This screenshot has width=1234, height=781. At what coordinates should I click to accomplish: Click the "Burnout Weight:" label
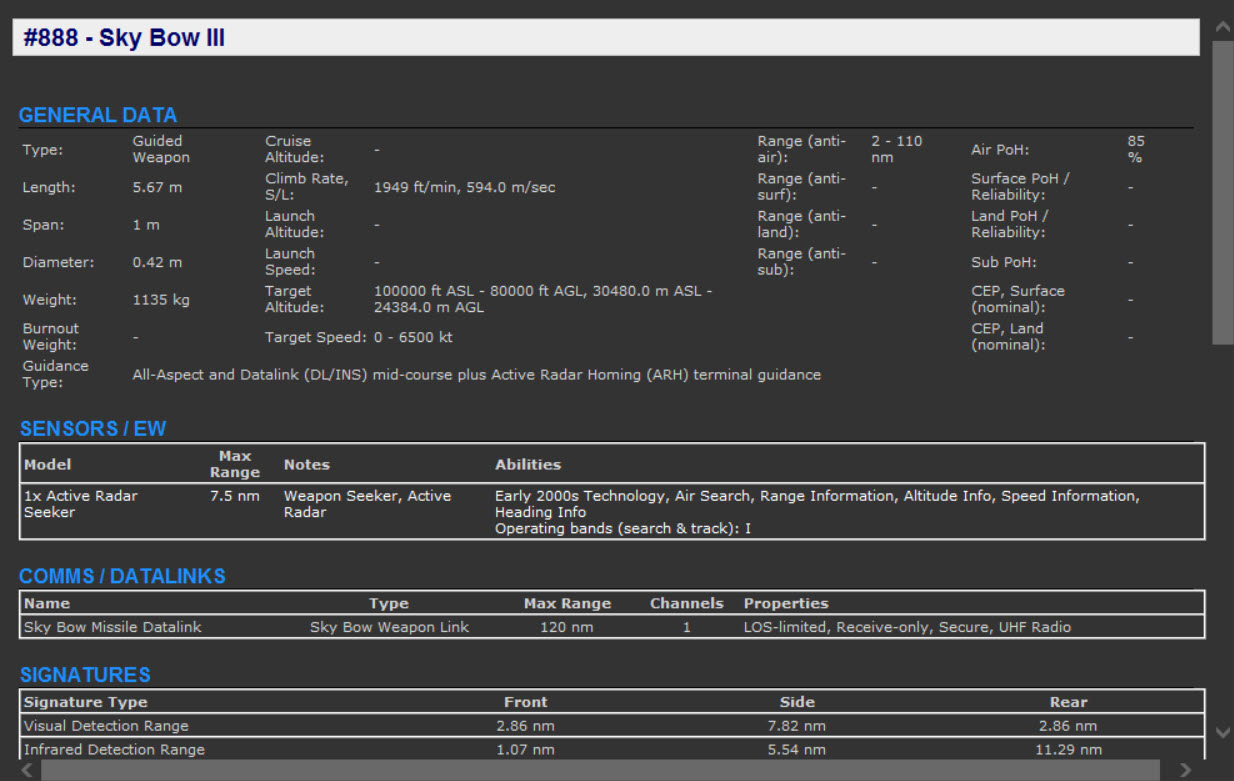(51, 337)
